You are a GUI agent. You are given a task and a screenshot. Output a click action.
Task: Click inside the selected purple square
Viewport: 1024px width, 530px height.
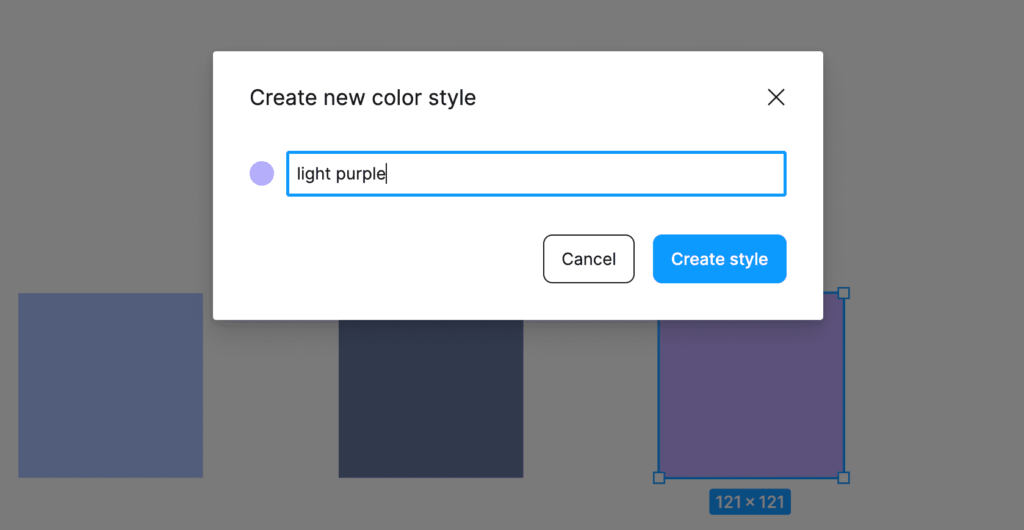pos(750,400)
